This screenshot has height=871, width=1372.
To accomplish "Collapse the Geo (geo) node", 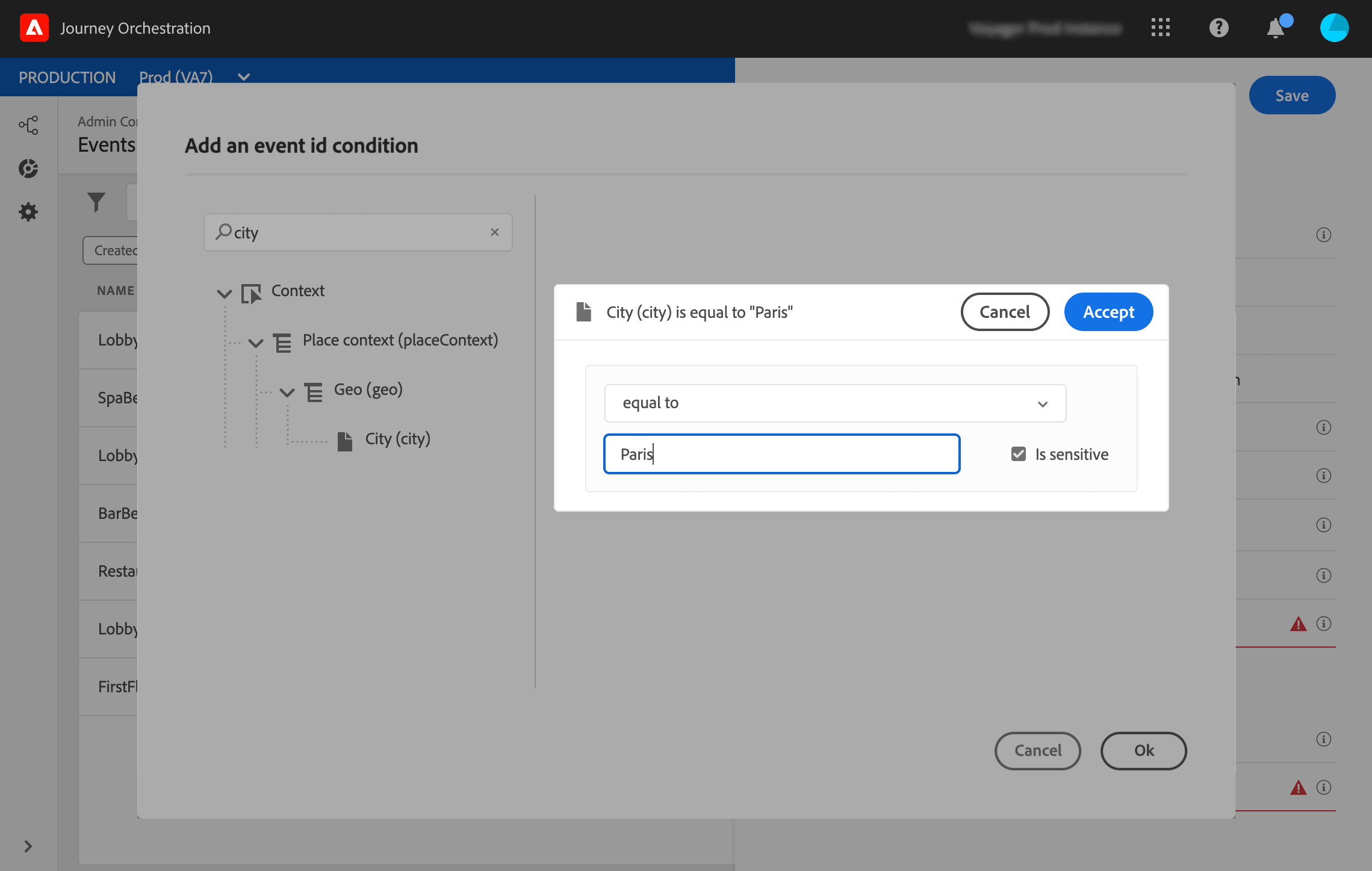I will point(287,392).
